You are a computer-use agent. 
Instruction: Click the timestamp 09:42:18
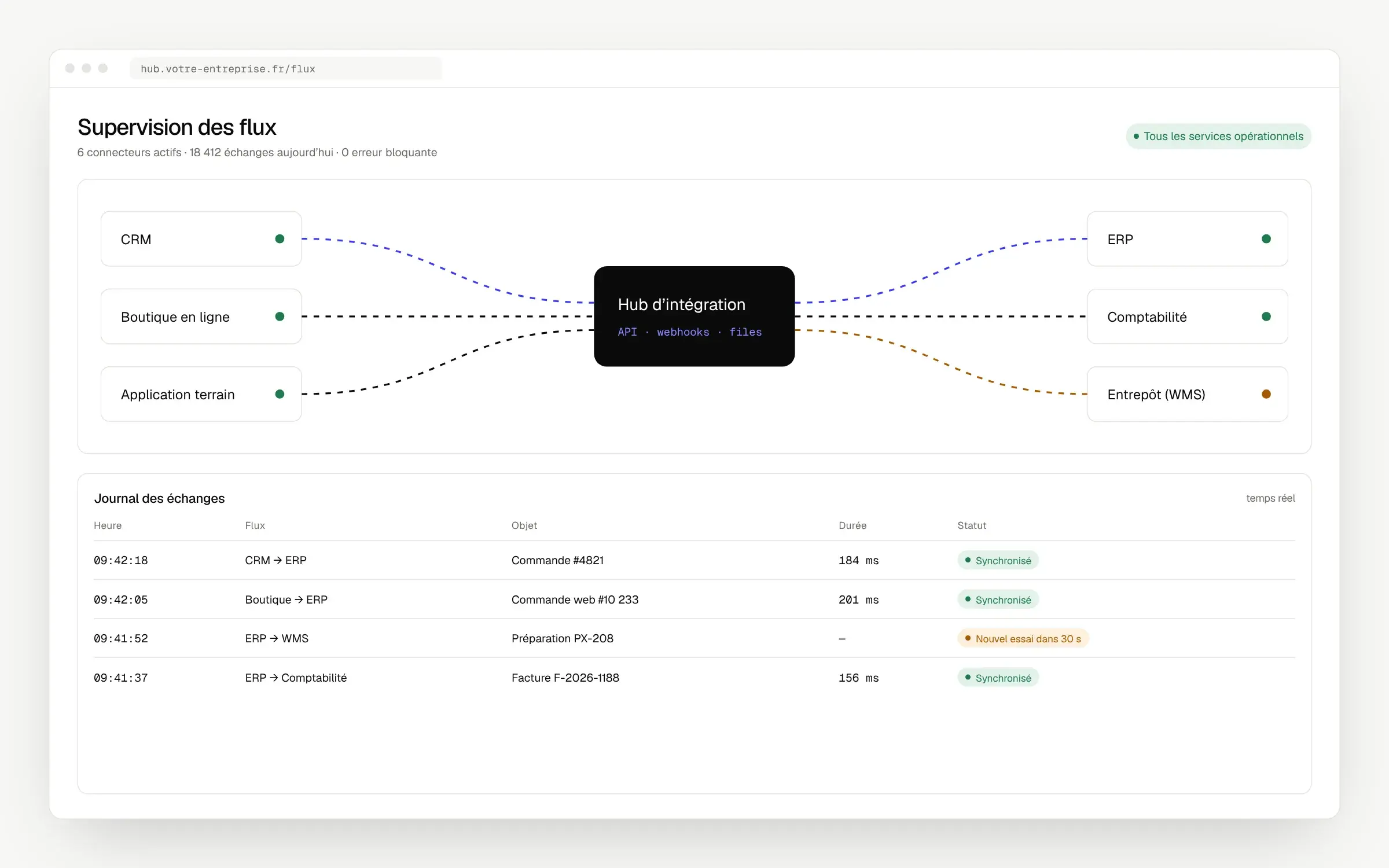[121, 561]
